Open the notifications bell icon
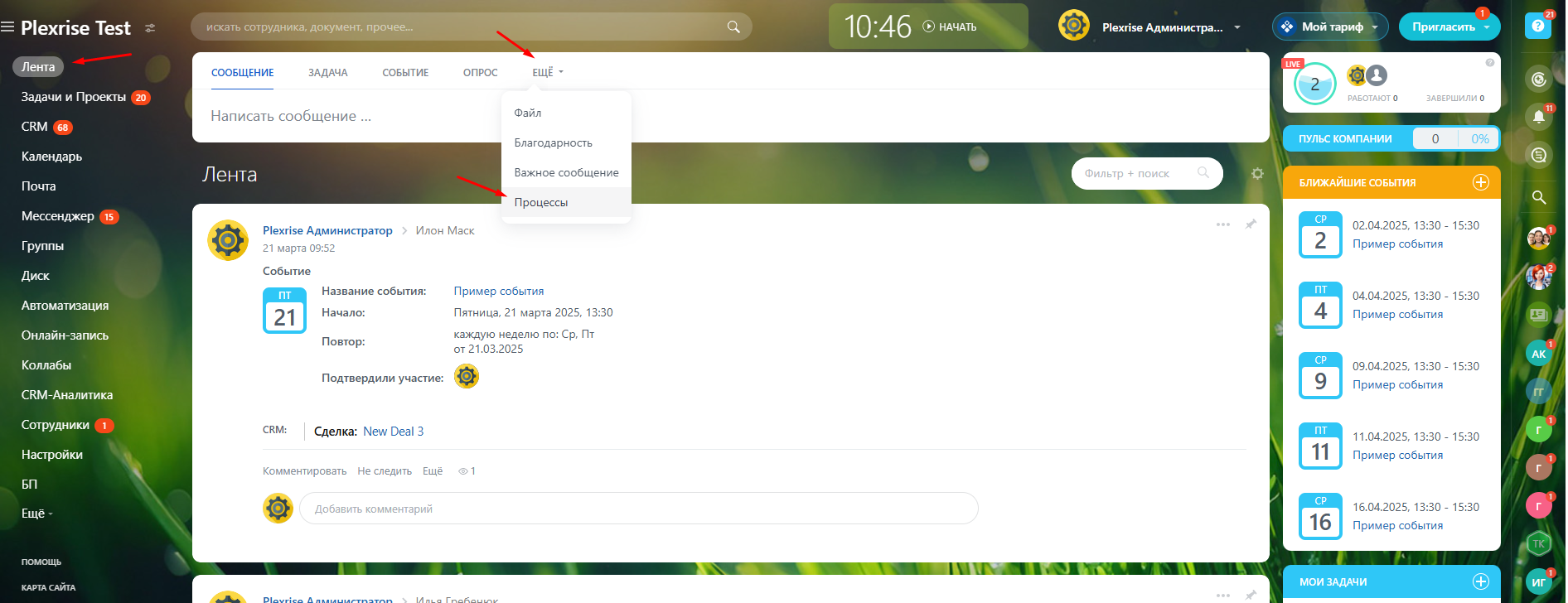This screenshot has height=603, width=1568. [x=1538, y=117]
